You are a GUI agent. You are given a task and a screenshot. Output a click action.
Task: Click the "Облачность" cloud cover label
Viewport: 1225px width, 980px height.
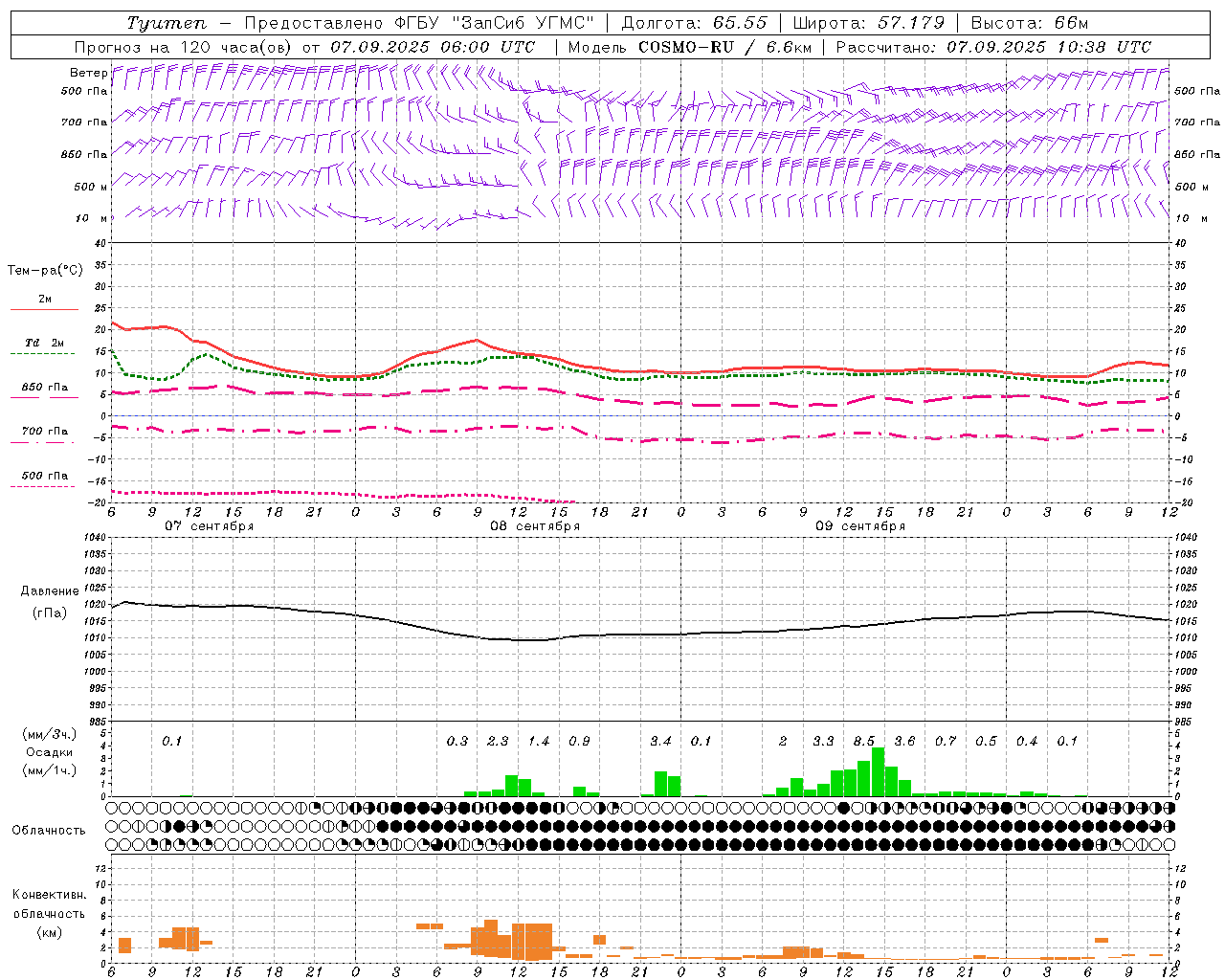click(49, 831)
